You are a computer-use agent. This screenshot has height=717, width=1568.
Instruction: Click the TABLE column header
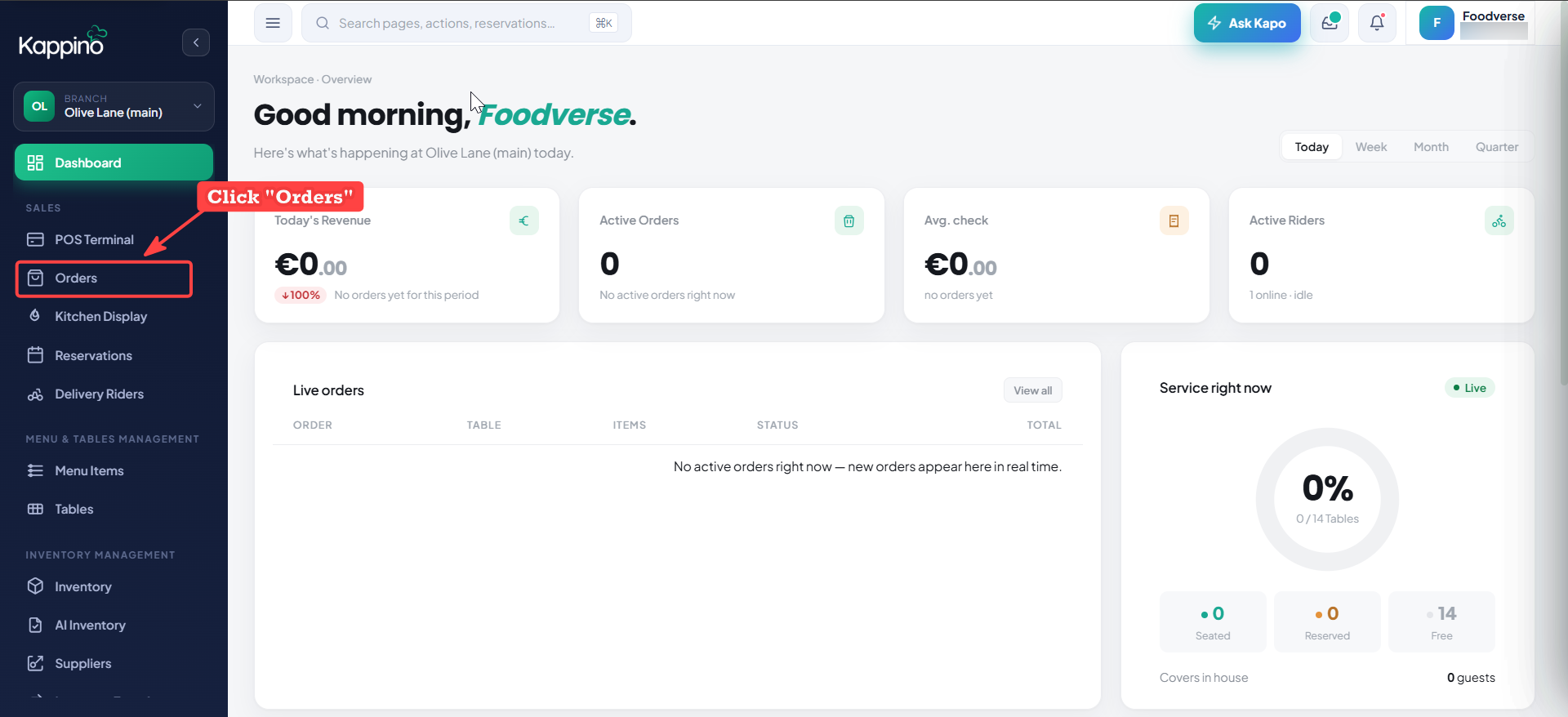(x=484, y=425)
